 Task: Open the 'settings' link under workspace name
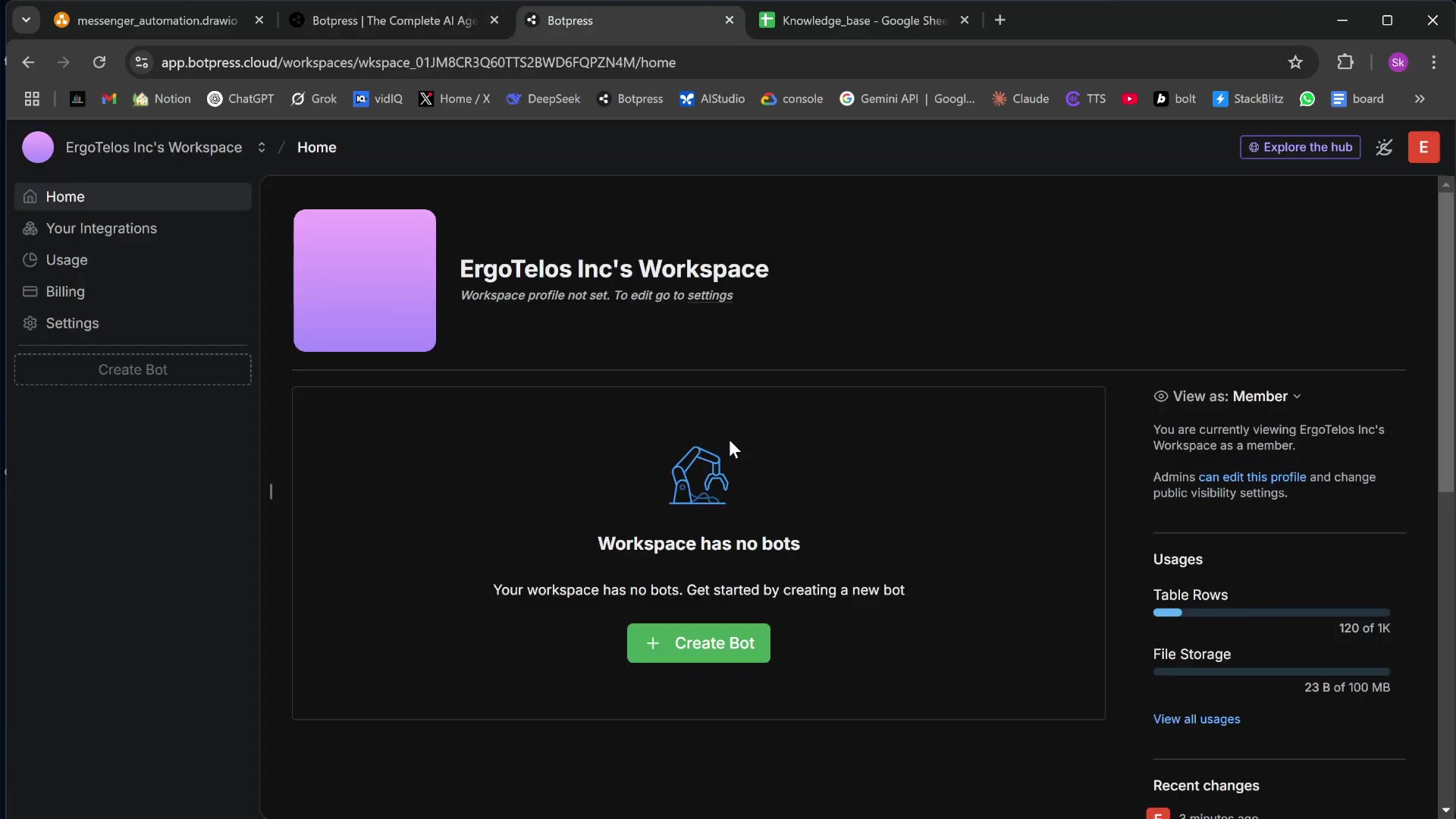(710, 296)
